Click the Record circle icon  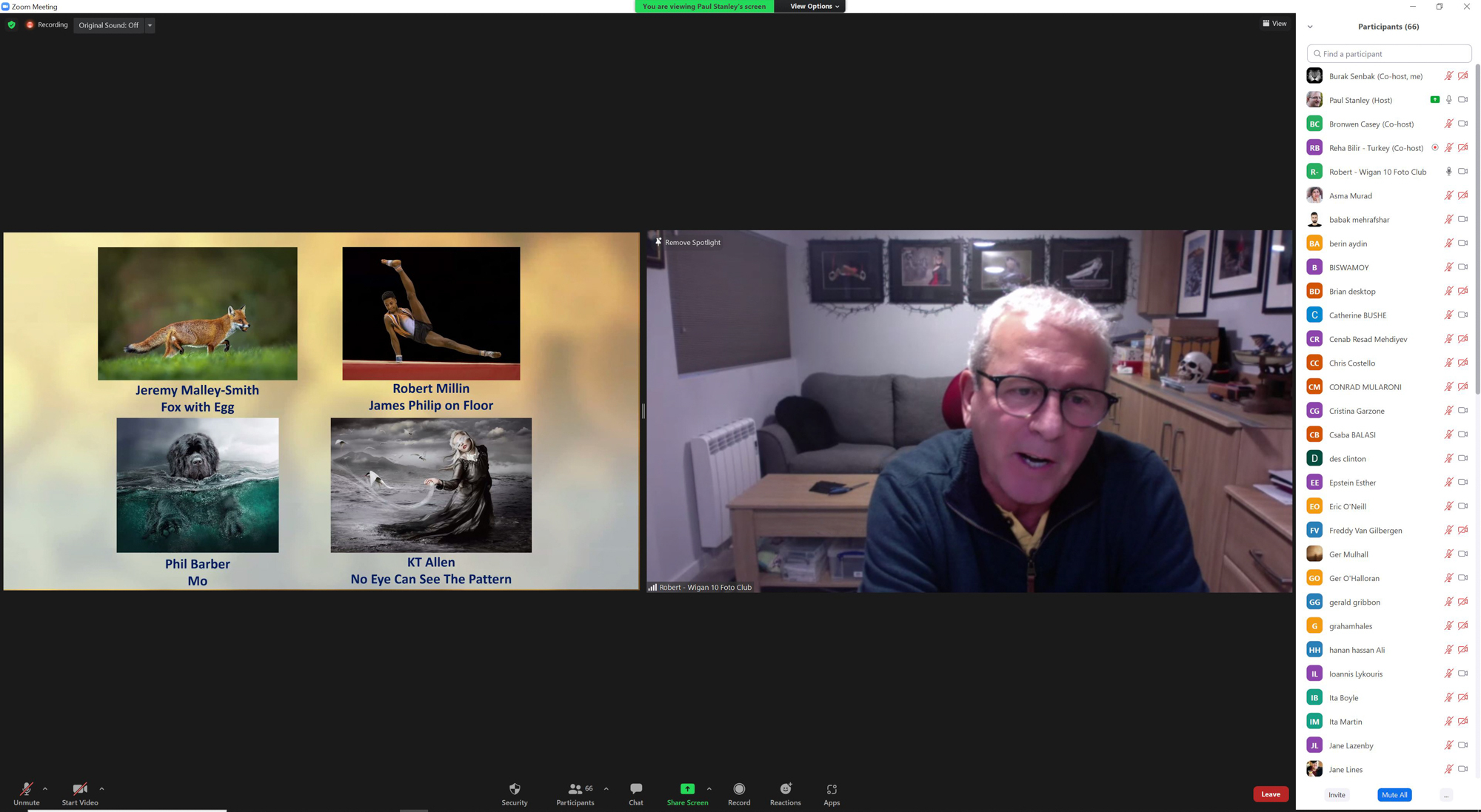(739, 788)
